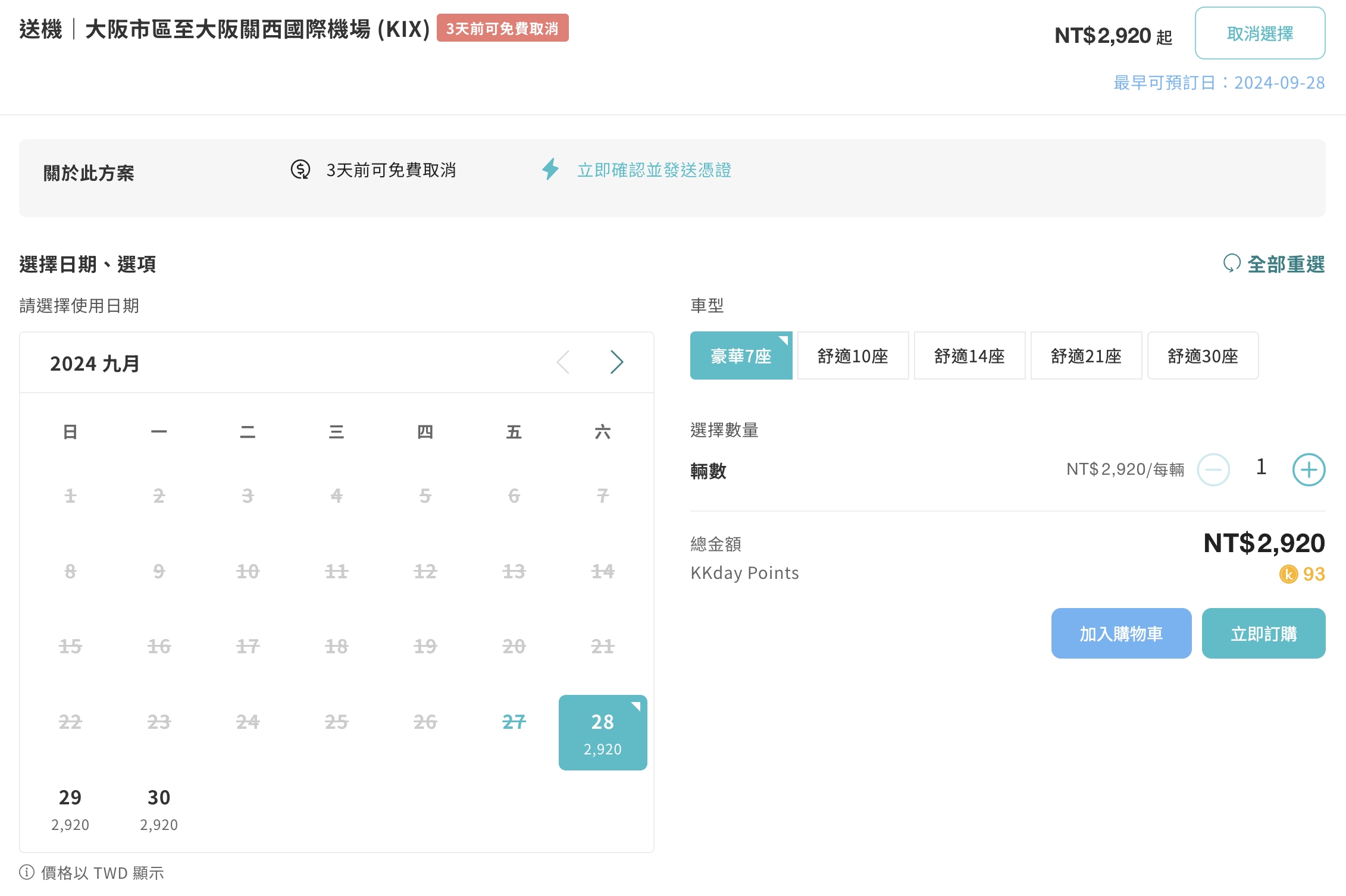The width and height of the screenshot is (1346, 896).
Task: Click 3天前可免費取消 text in plan info
Action: click(x=391, y=170)
